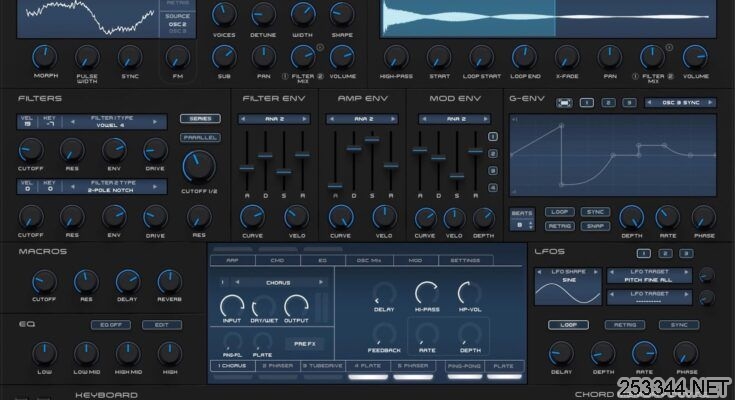Click the Filter 2 ENV knob

[114, 217]
